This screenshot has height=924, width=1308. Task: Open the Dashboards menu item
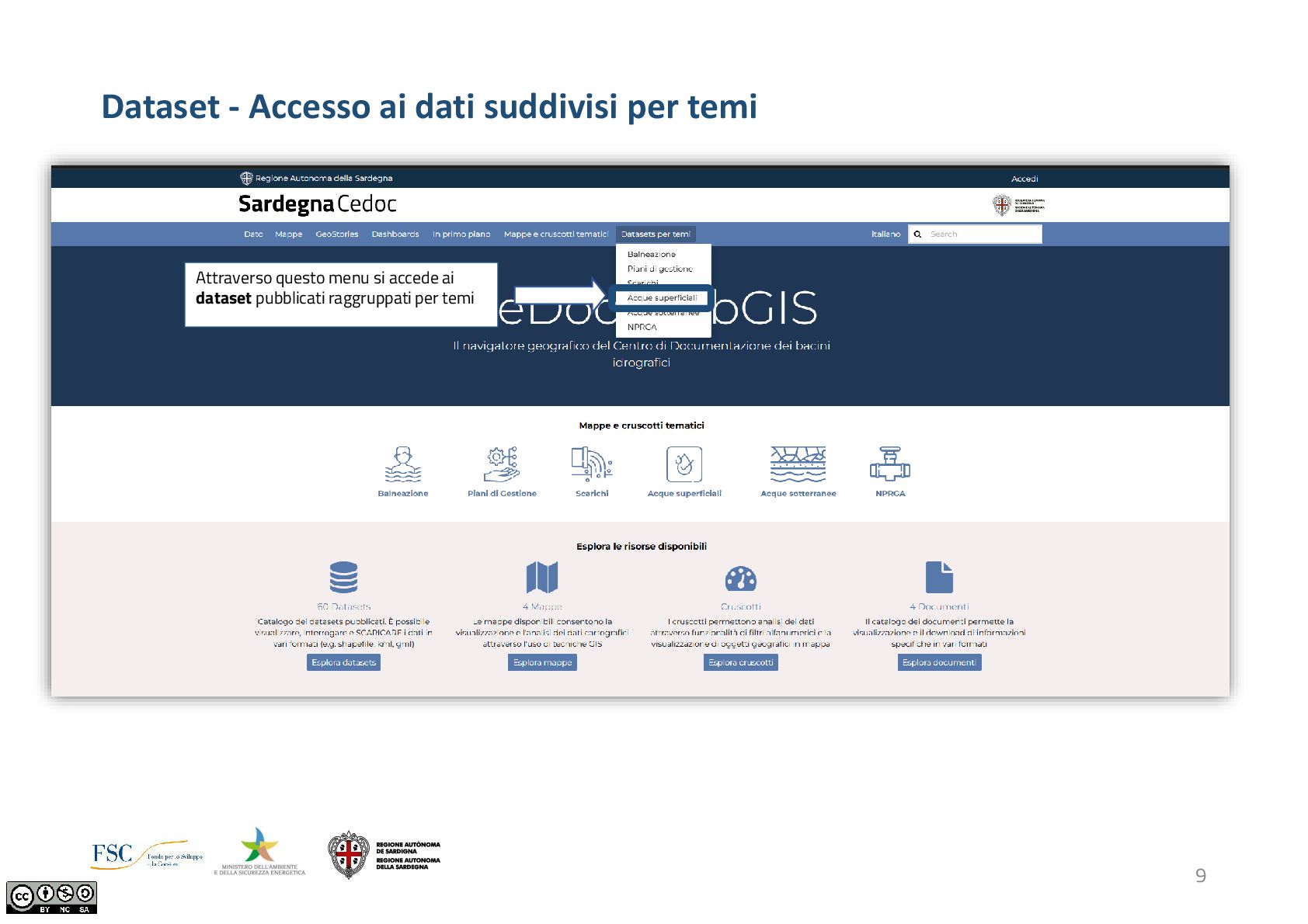click(x=395, y=234)
